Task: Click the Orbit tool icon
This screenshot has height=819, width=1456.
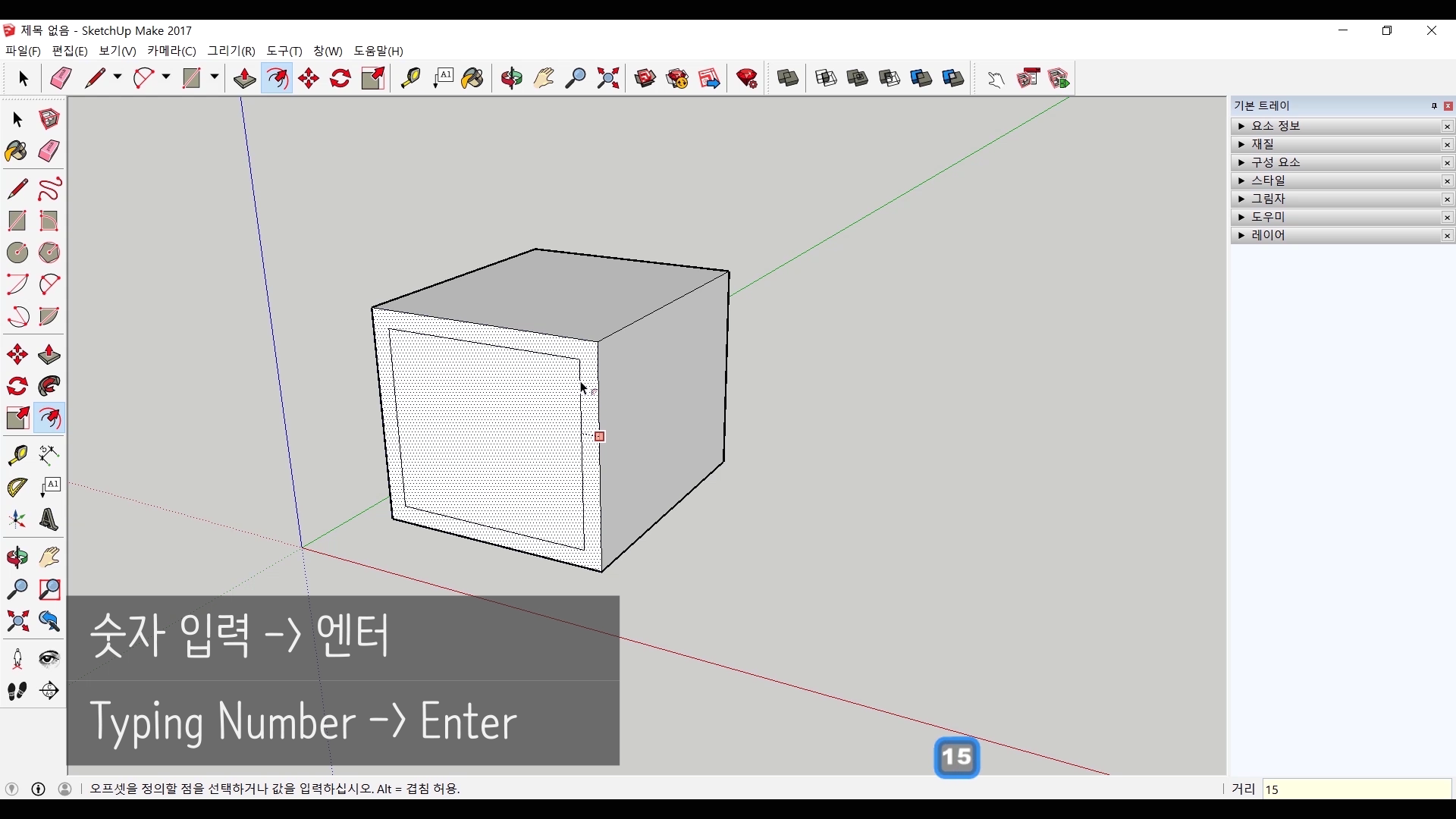Action: coord(512,78)
